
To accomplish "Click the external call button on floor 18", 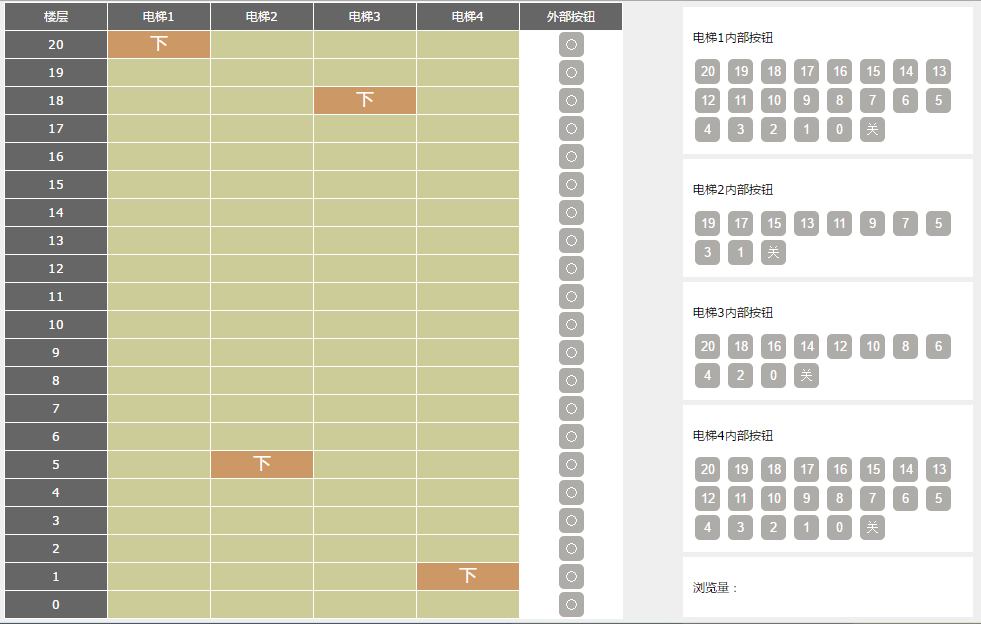I will pyautogui.click(x=571, y=100).
